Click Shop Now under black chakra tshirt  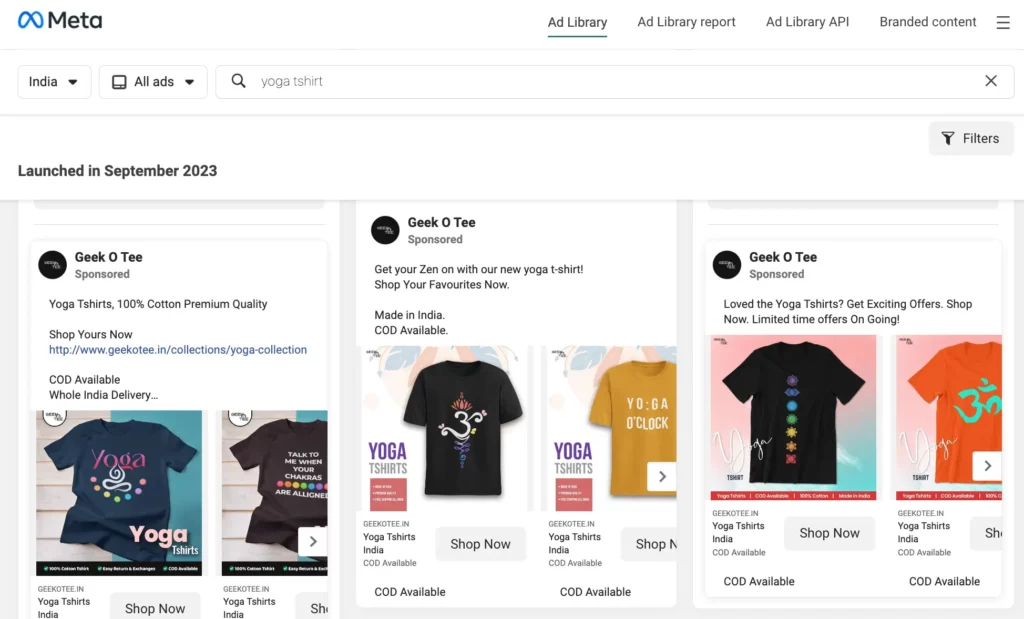829,533
